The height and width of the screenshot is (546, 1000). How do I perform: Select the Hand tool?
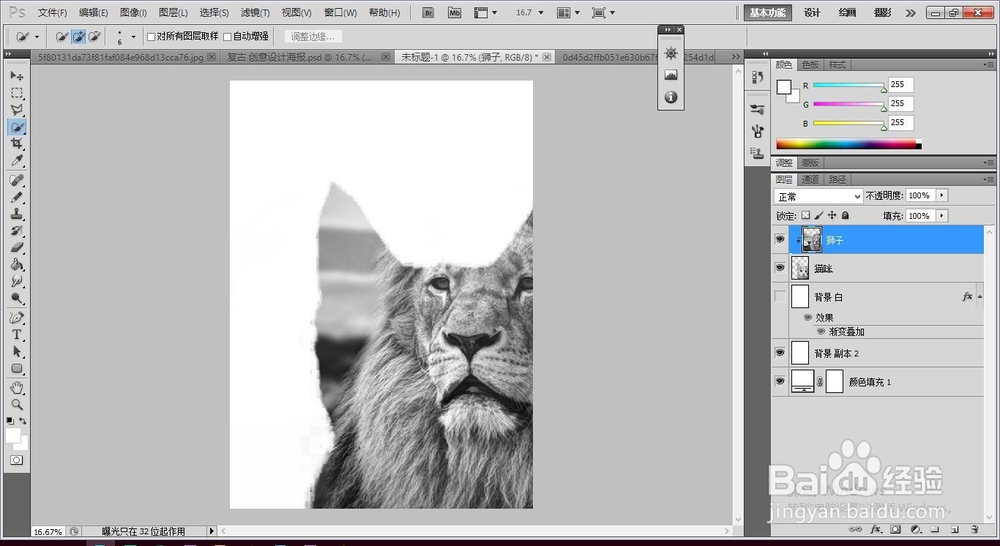(x=17, y=388)
